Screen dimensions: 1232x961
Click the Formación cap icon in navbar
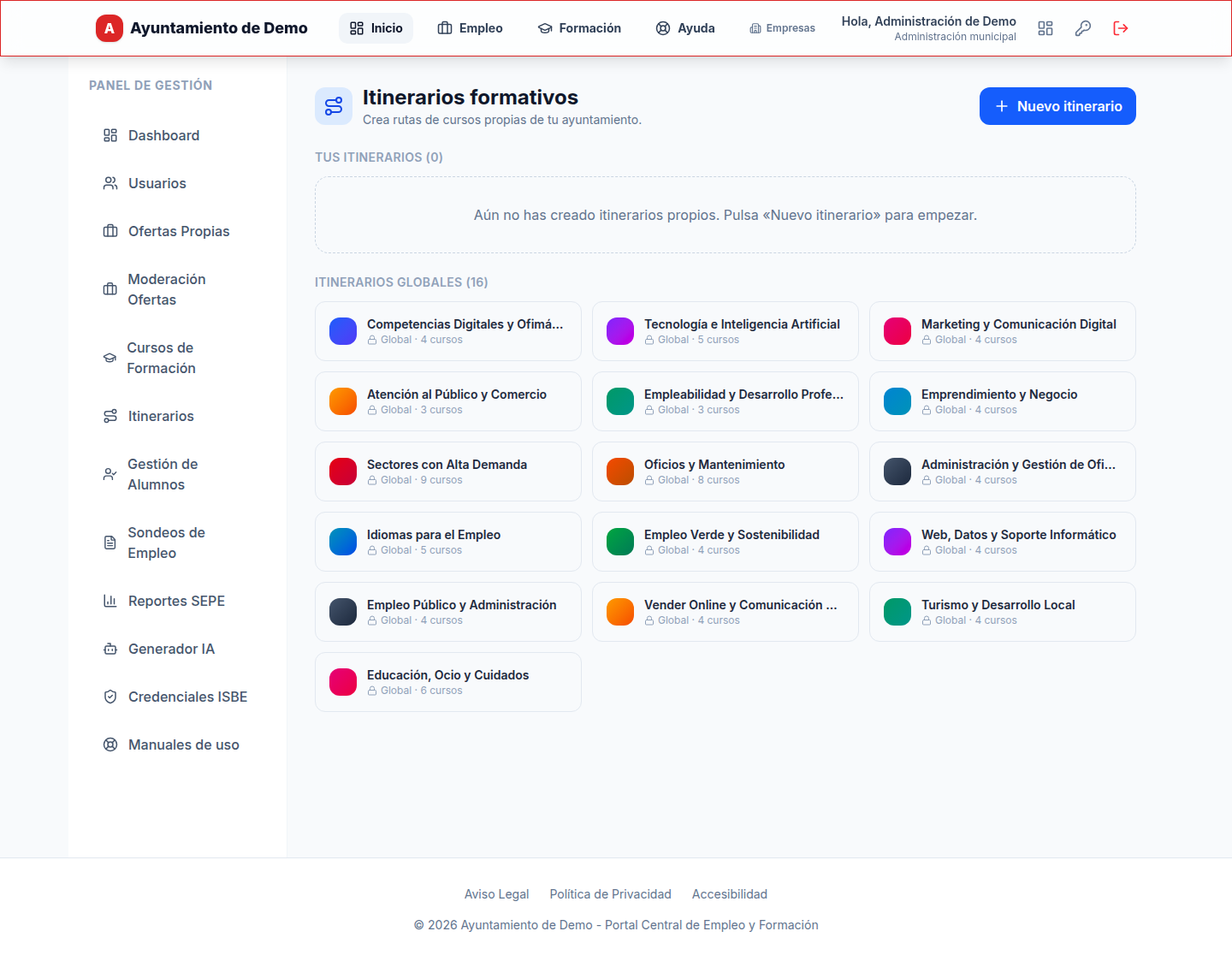pyautogui.click(x=545, y=28)
